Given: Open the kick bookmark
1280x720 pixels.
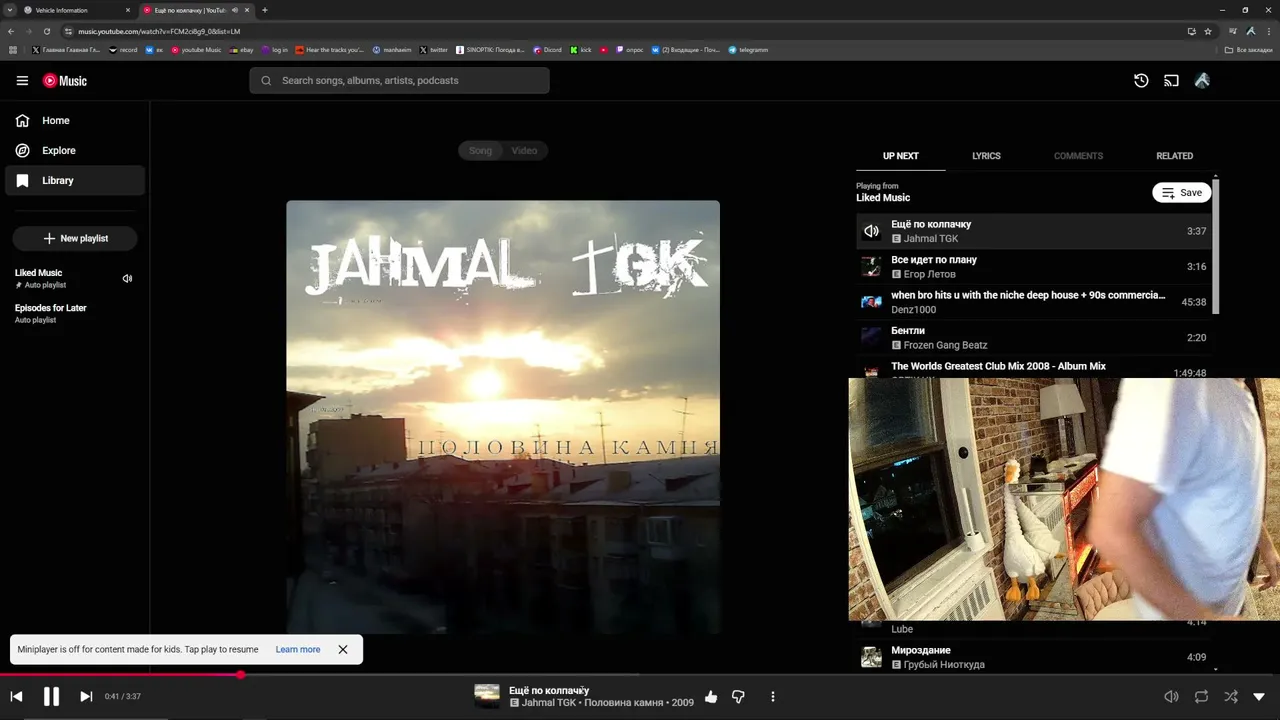Looking at the screenshot, I should (x=581, y=50).
